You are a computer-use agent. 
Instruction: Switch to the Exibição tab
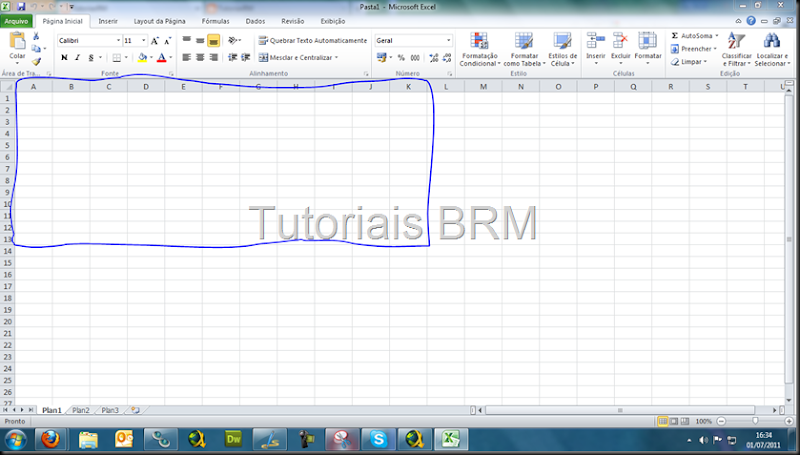coord(333,21)
